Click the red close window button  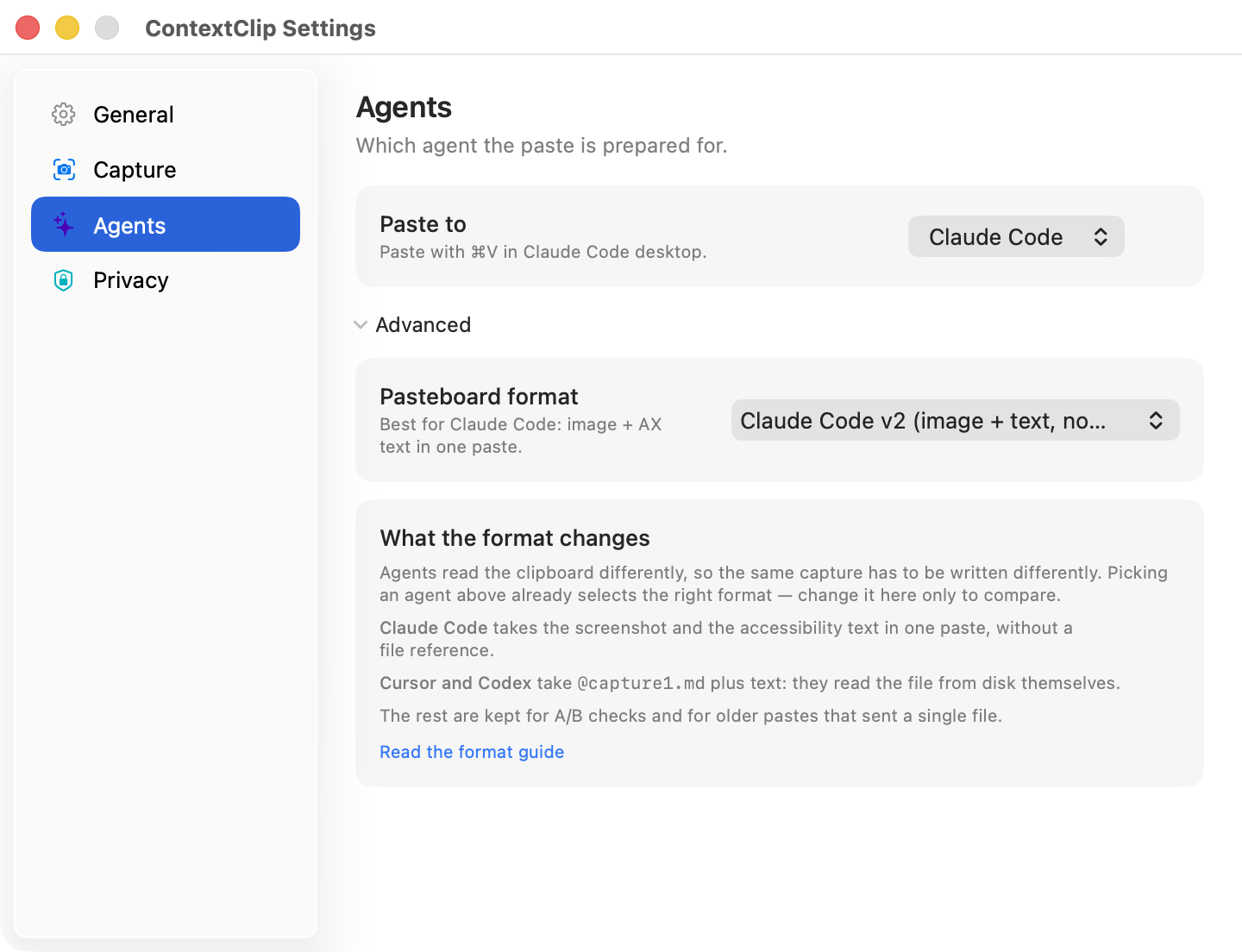click(28, 28)
